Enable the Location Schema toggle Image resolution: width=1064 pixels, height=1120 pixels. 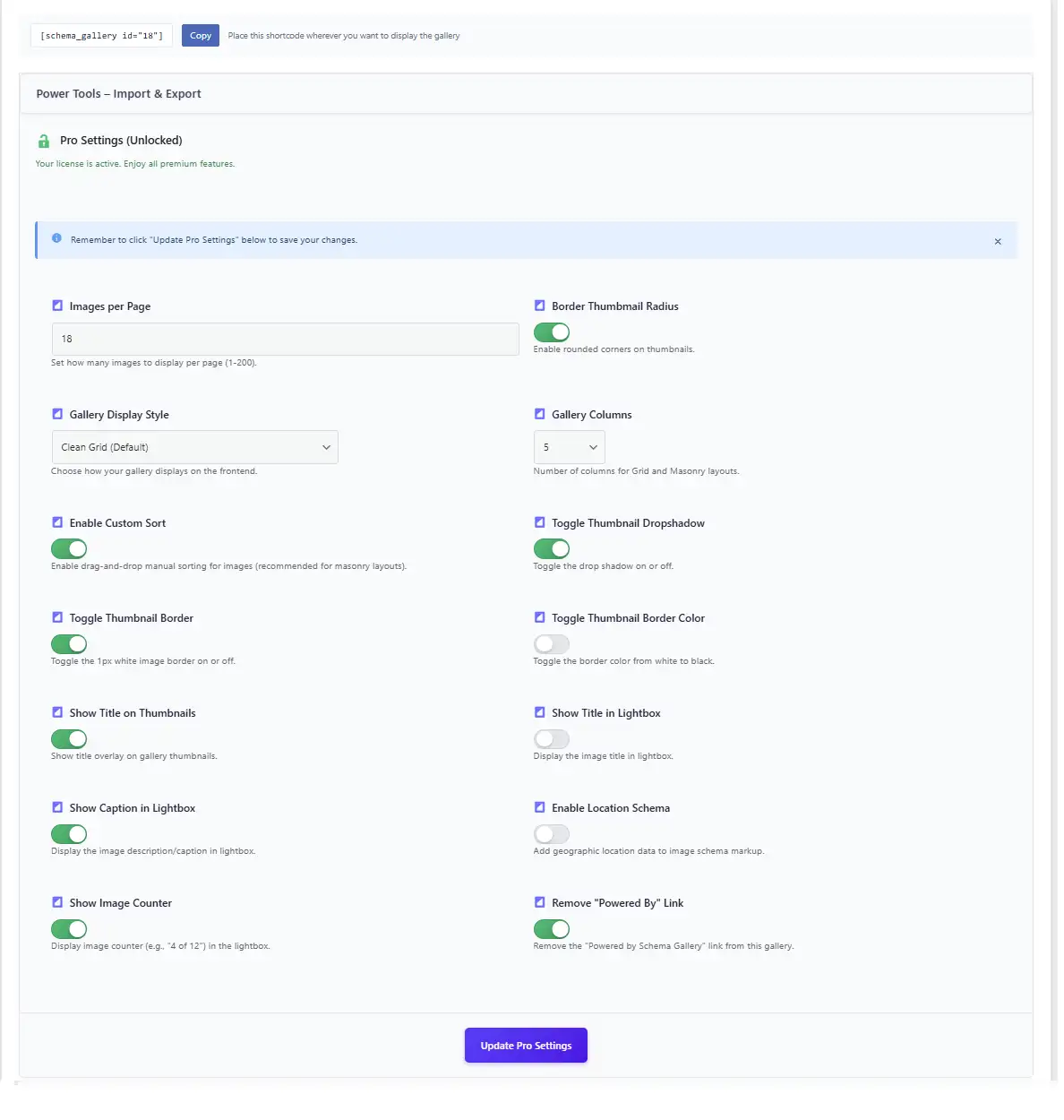tap(551, 833)
